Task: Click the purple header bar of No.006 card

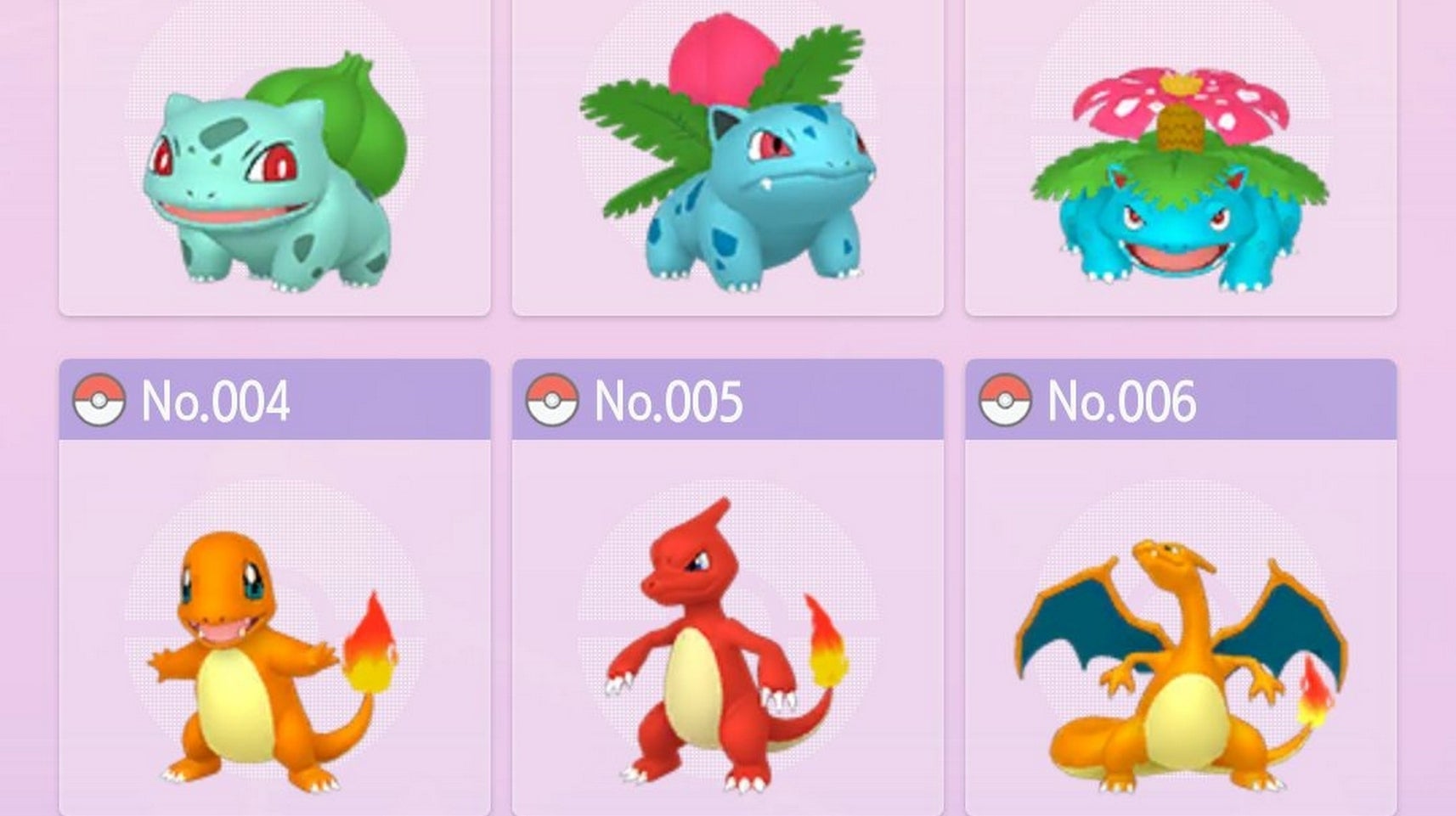Action: (x=1181, y=400)
